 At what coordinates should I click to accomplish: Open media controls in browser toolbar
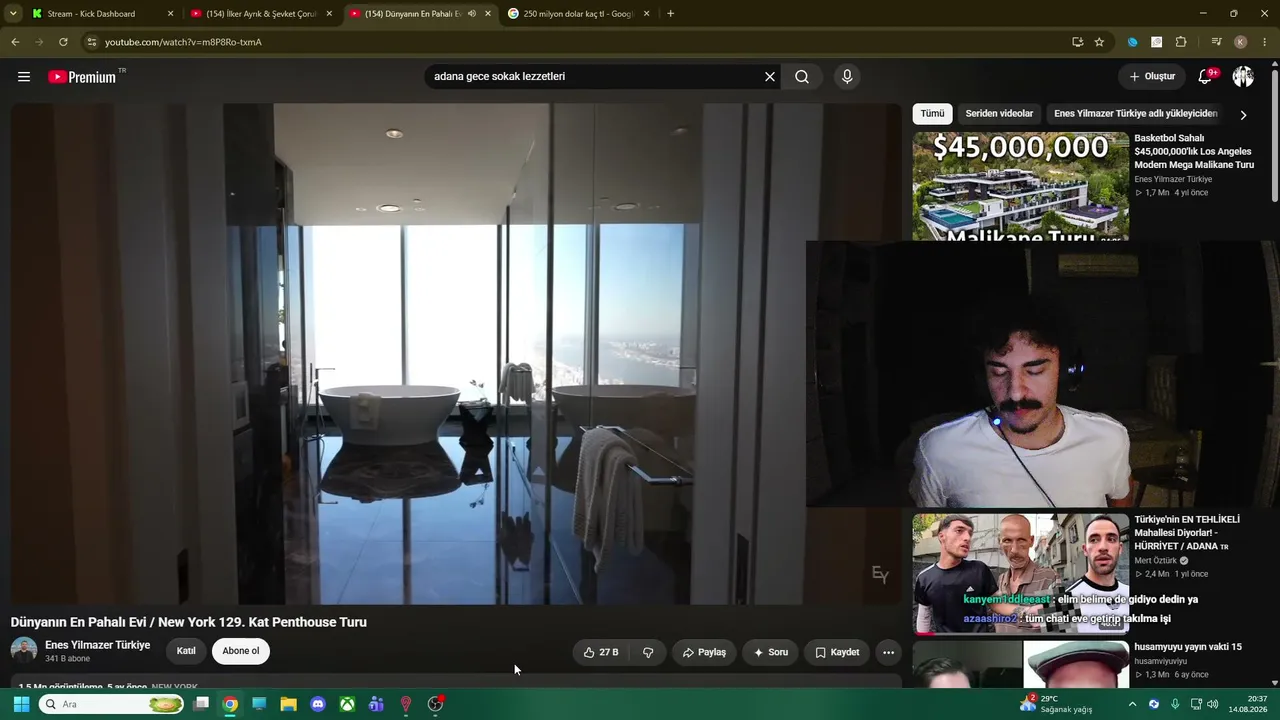pos(1216,42)
